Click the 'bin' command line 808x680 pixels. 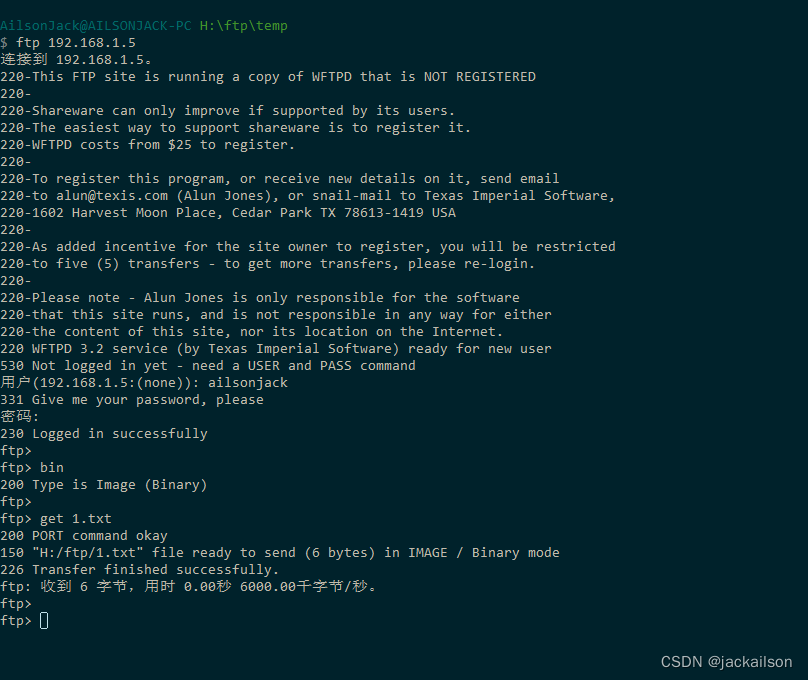[x=32, y=468]
